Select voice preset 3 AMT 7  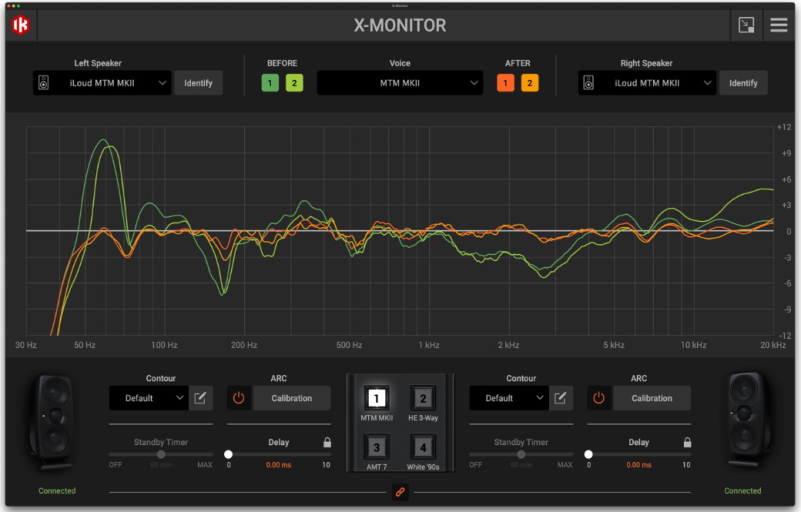tap(376, 447)
